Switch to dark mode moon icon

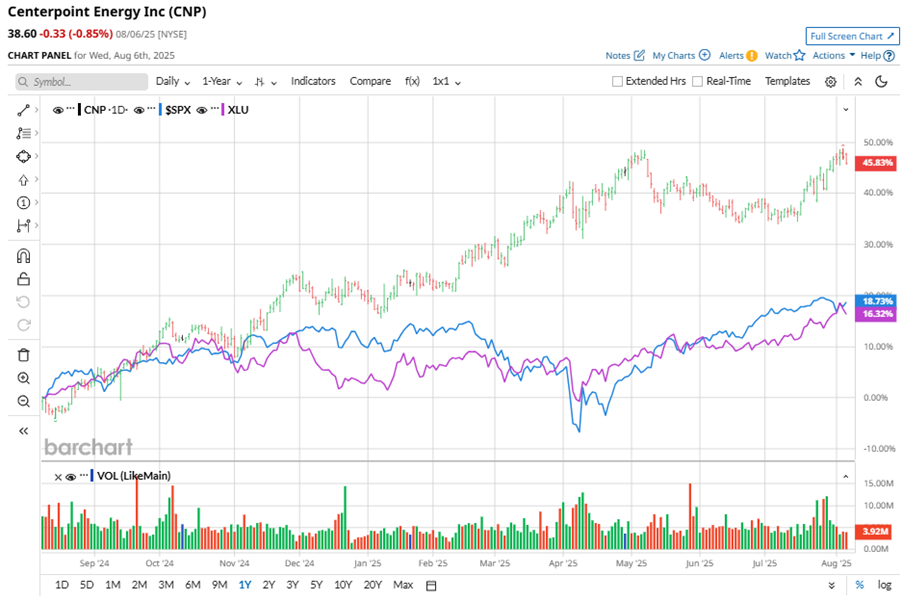(x=881, y=82)
